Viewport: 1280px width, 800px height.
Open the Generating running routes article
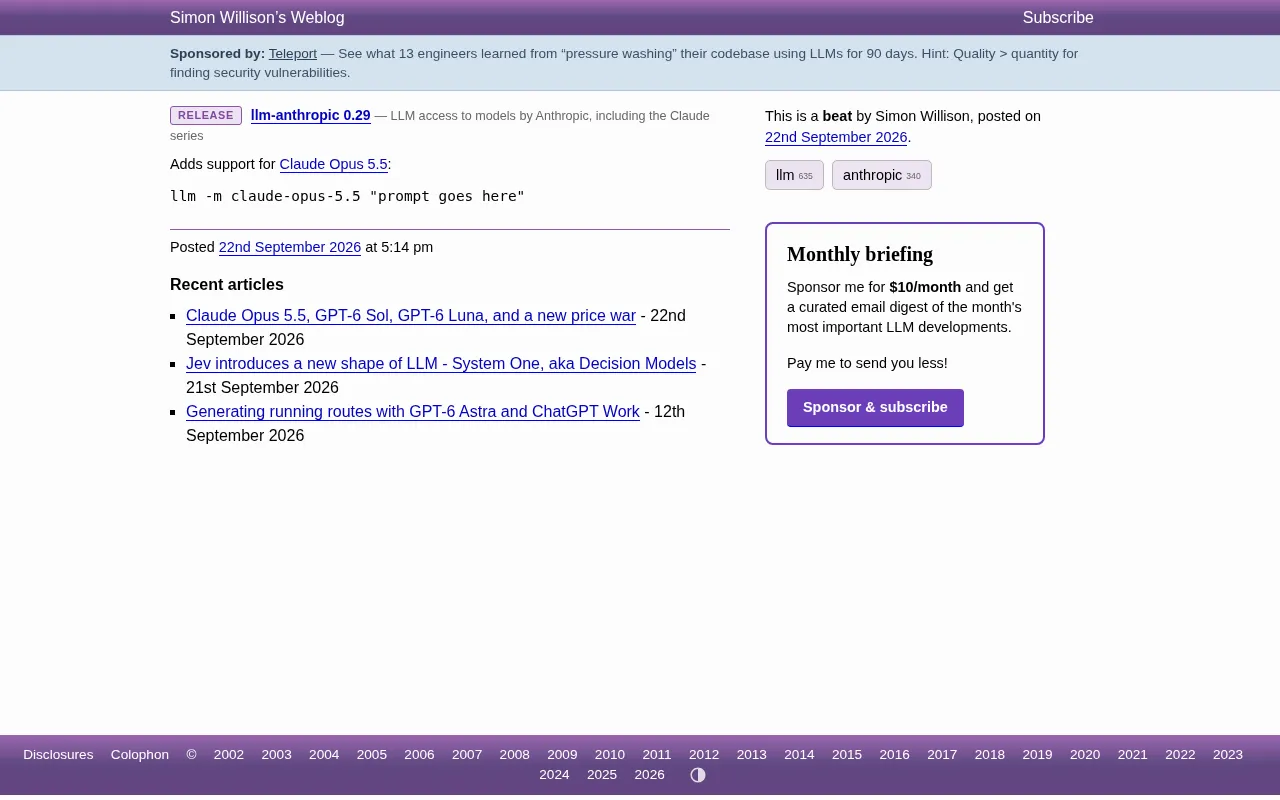(x=413, y=412)
